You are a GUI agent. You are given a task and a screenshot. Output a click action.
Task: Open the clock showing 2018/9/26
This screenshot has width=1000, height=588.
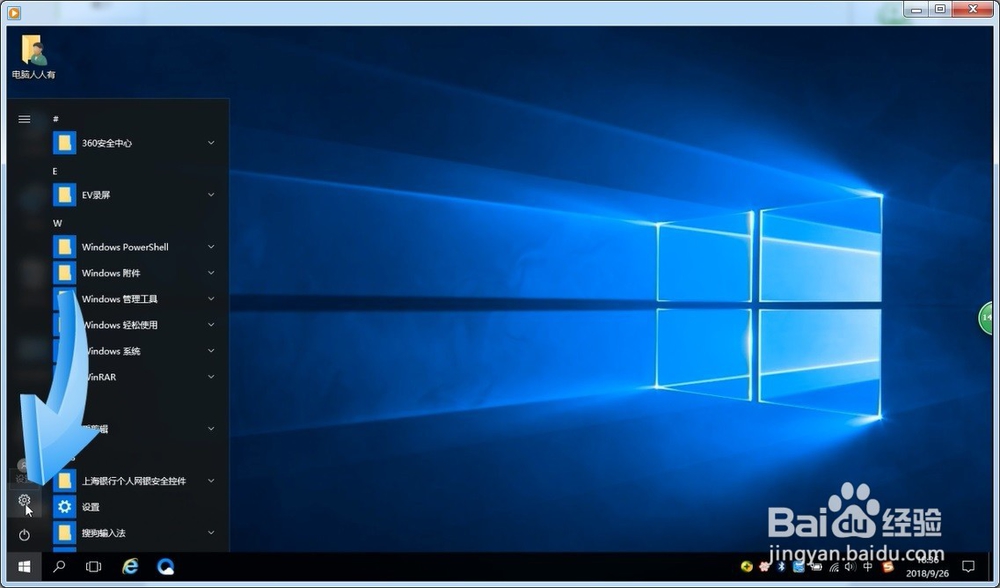click(927, 567)
